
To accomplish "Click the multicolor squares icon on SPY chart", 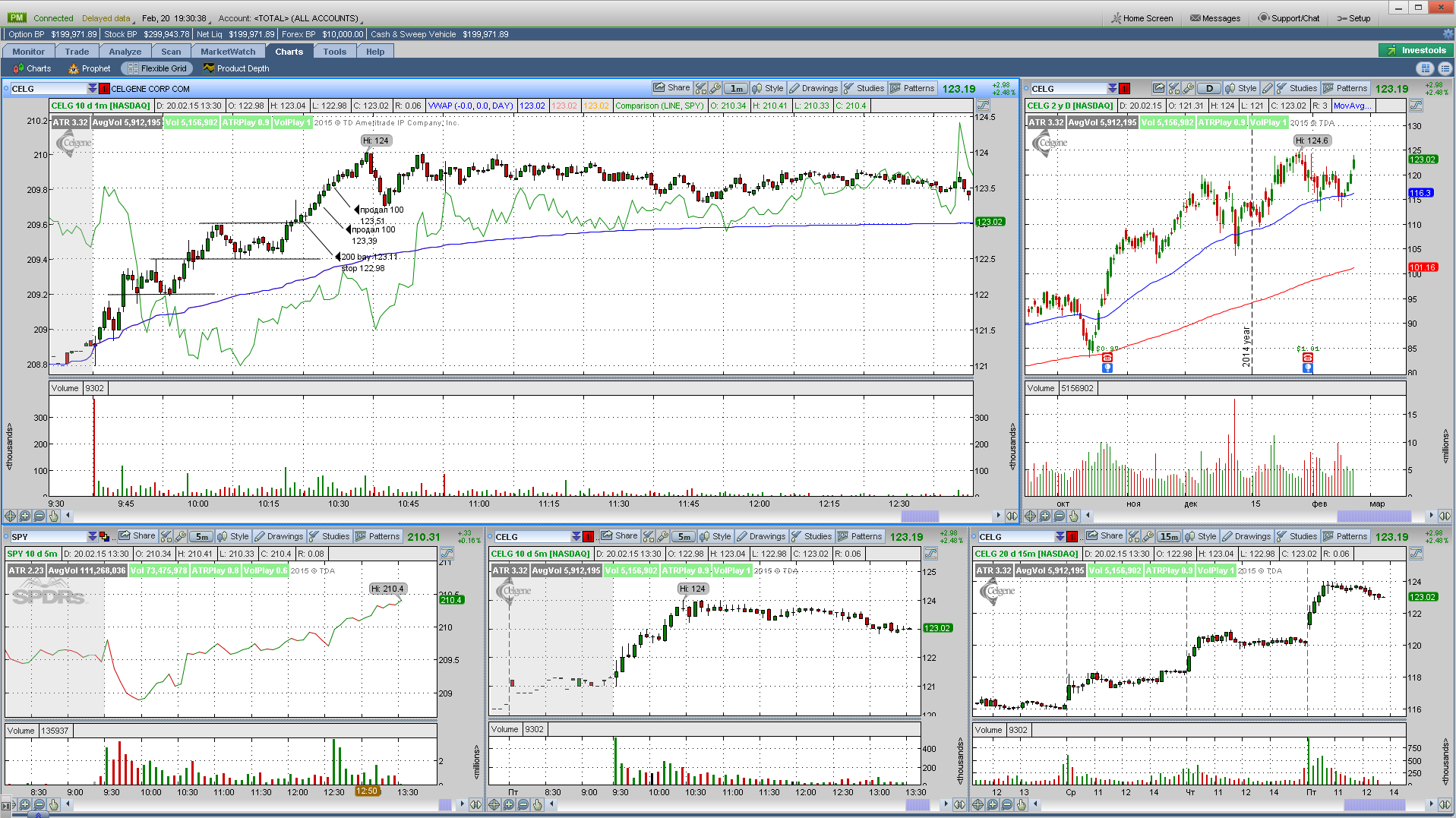I will [x=104, y=536].
